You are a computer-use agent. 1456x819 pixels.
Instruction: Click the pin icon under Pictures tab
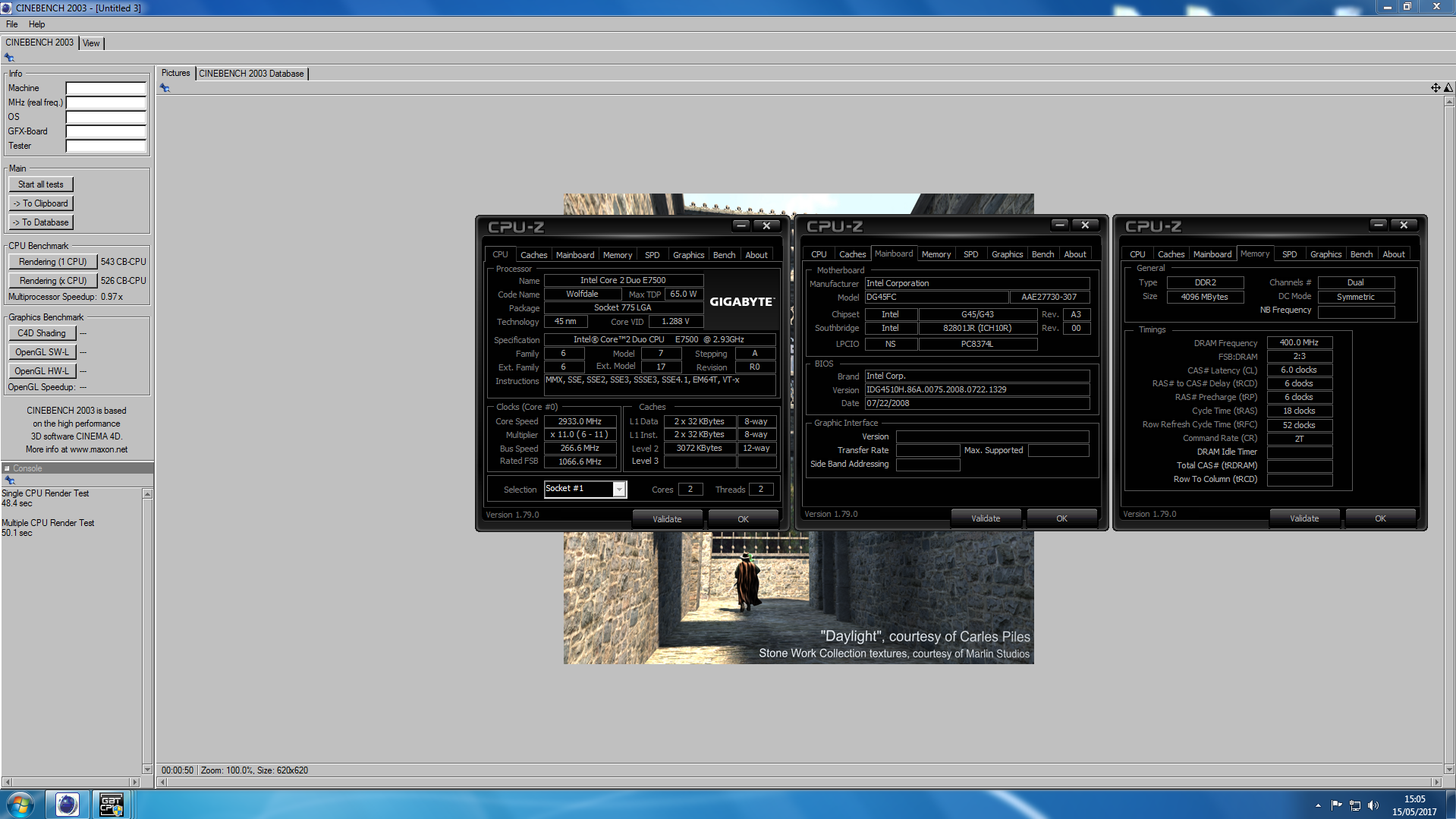[x=165, y=88]
